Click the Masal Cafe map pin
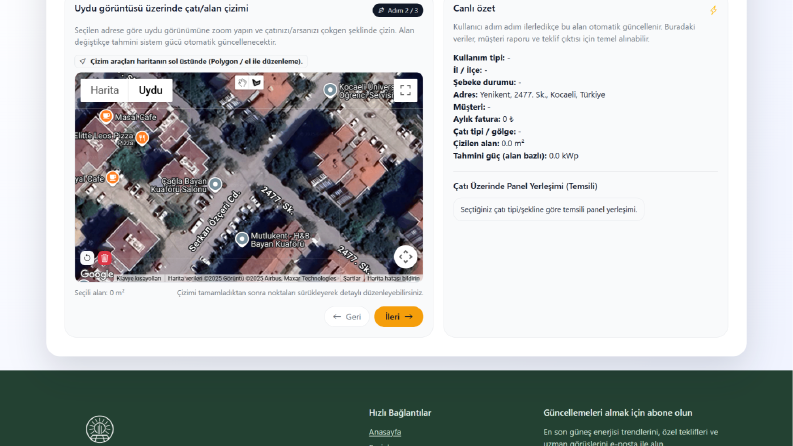This screenshot has height=446, width=793. (106, 116)
